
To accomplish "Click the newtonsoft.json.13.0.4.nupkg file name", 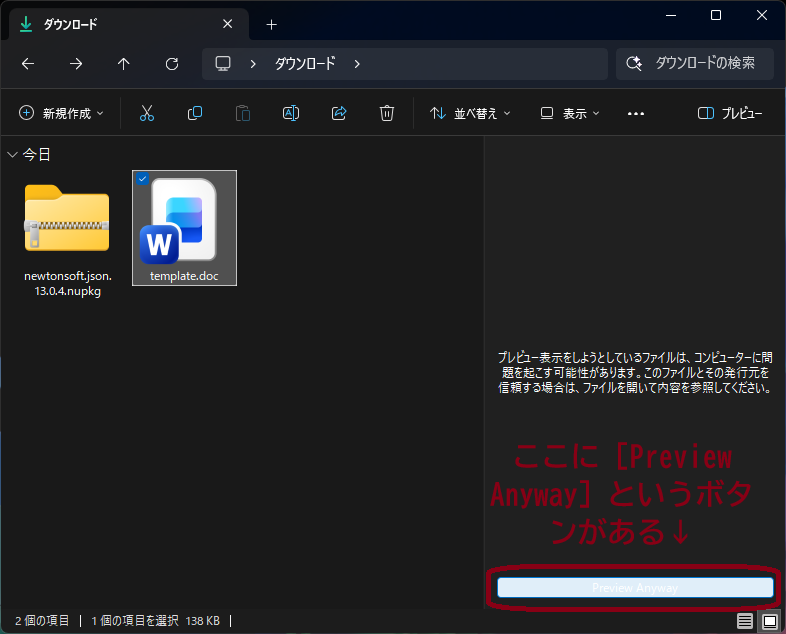I will pos(68,284).
